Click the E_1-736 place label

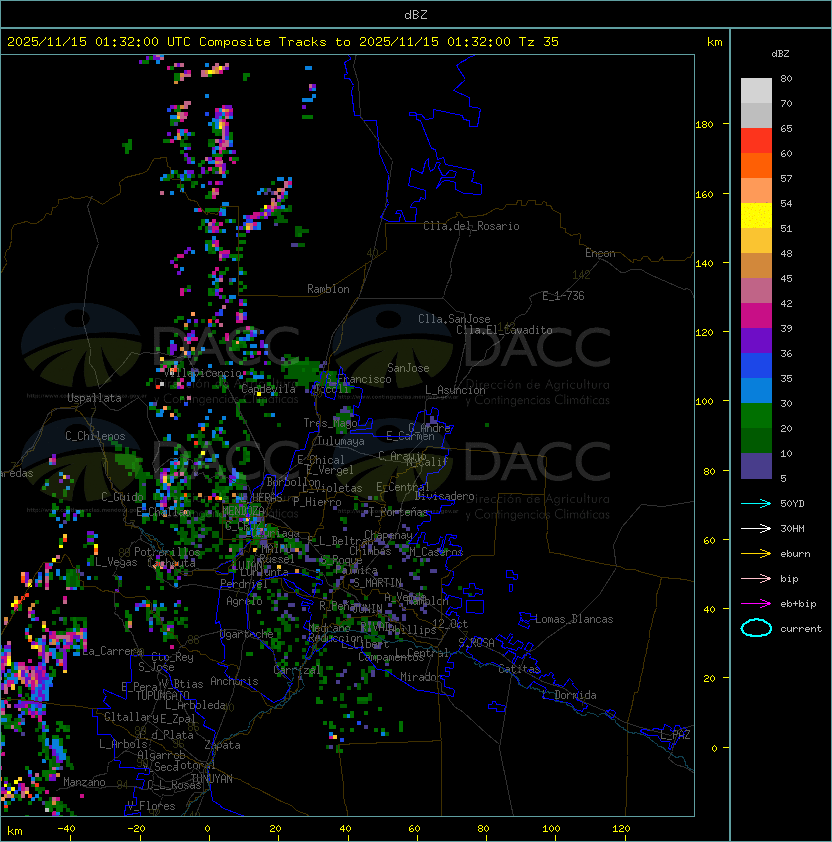(563, 296)
